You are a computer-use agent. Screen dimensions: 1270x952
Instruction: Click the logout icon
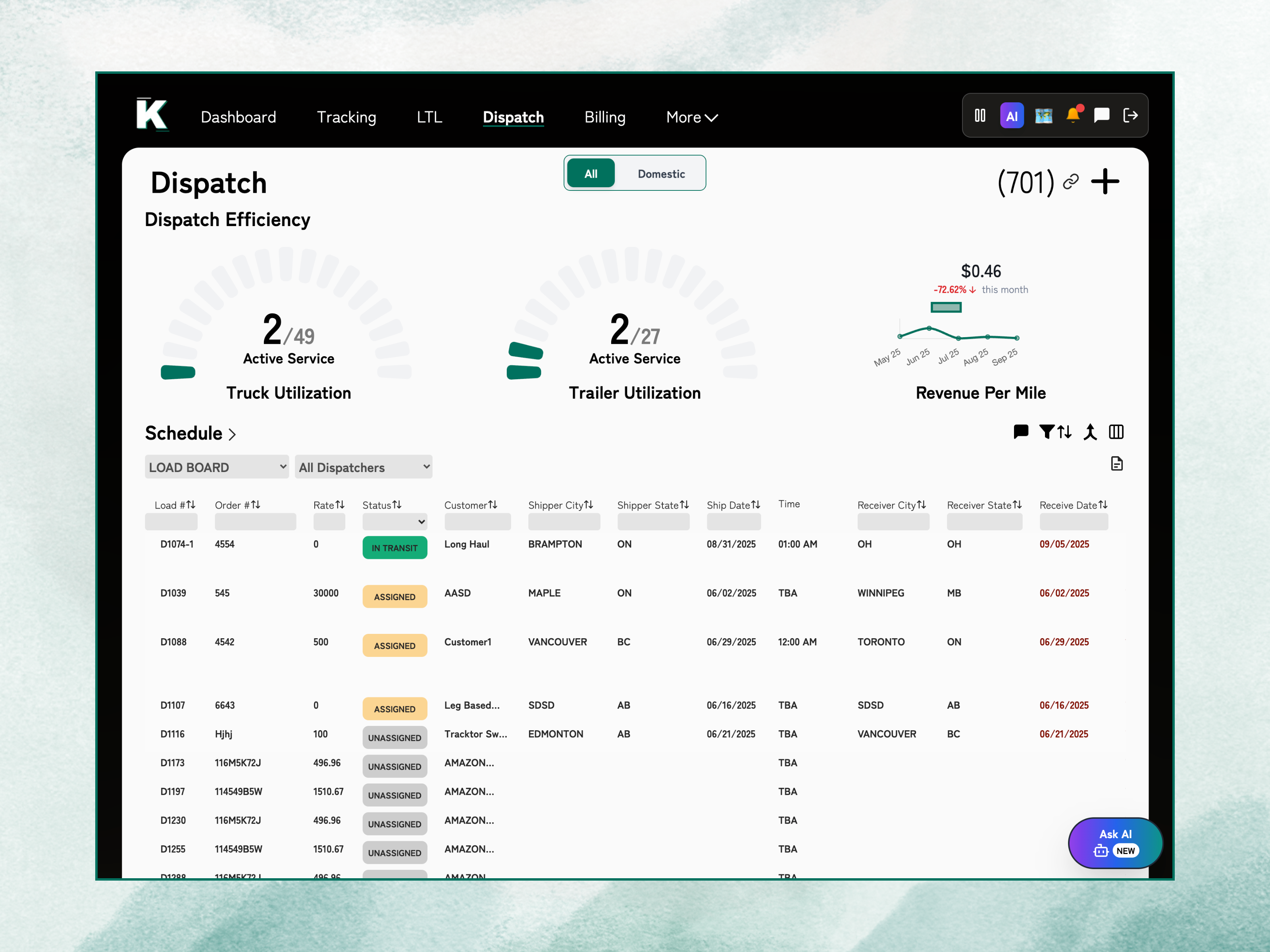1130,115
